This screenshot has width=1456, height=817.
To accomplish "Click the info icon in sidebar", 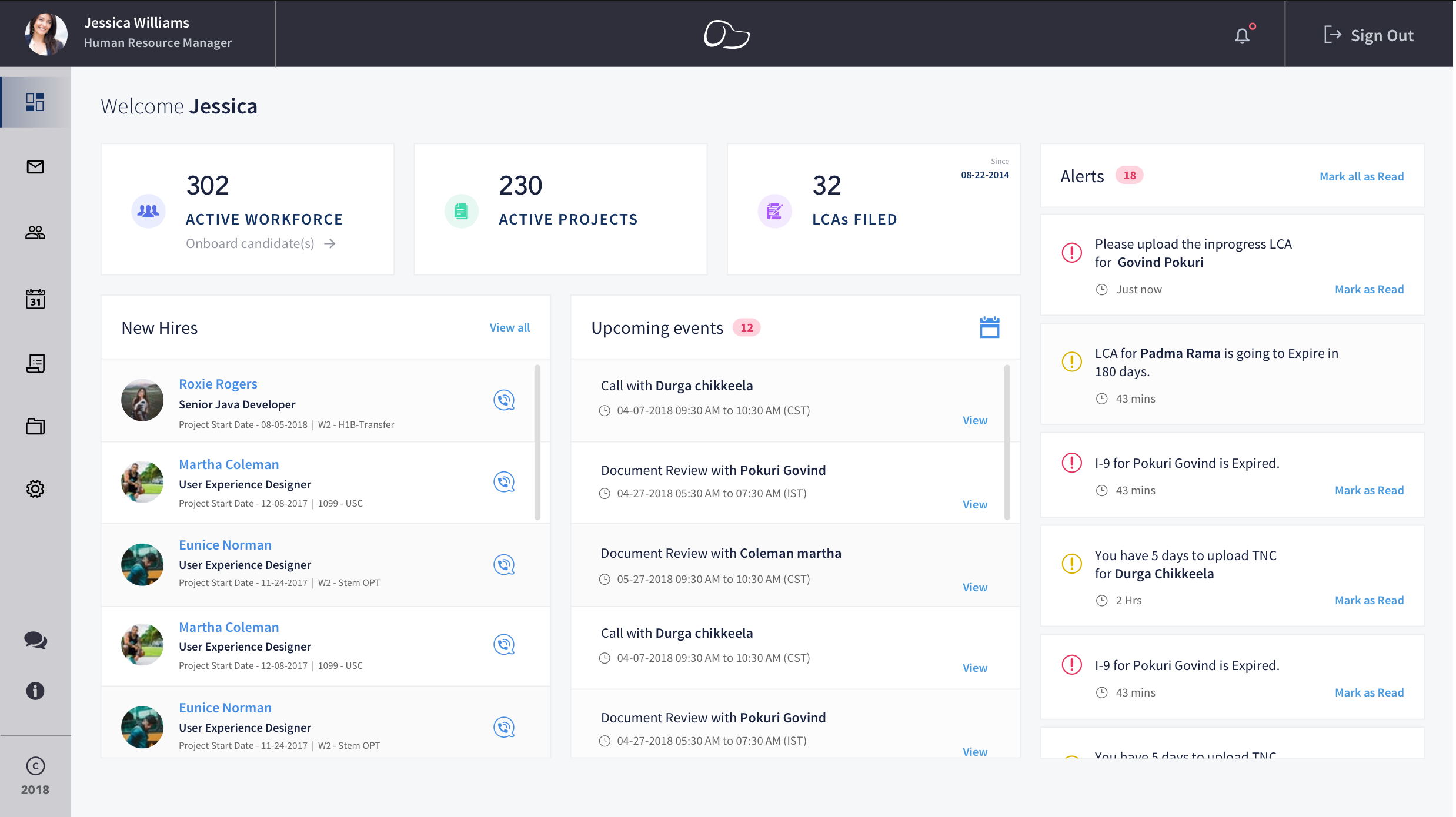I will [35, 691].
